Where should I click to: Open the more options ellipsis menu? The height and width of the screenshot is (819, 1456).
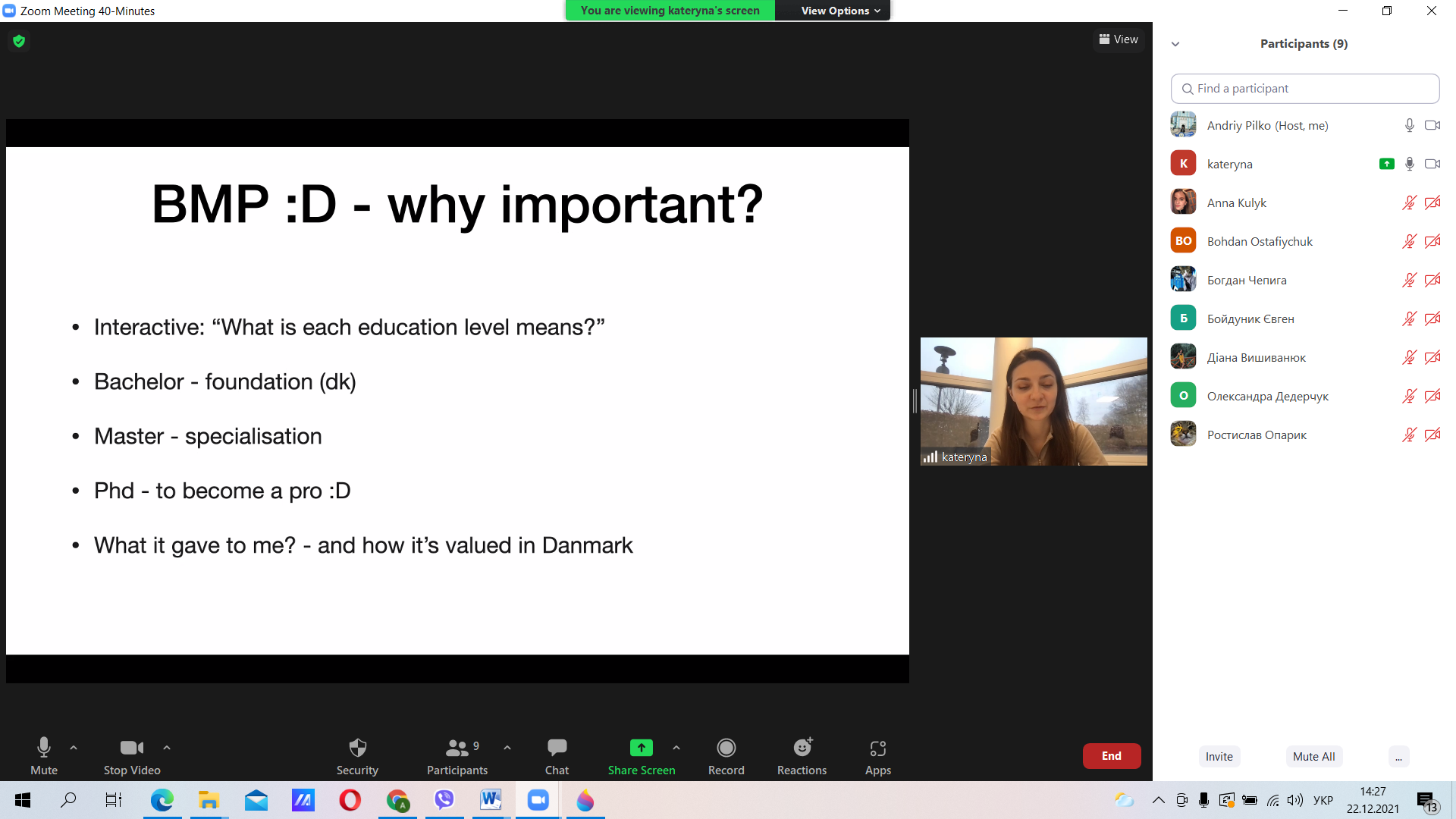pyautogui.click(x=1398, y=757)
